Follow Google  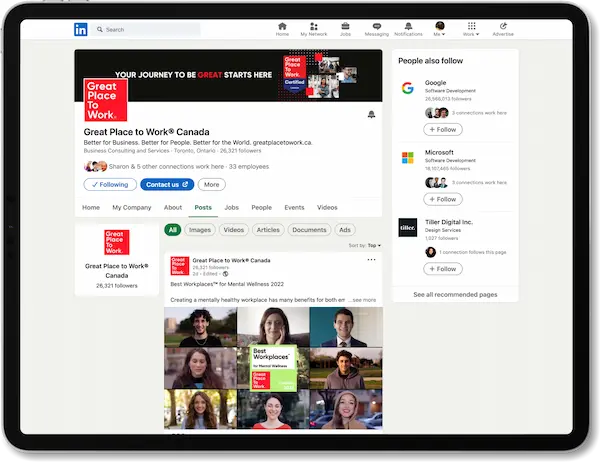[x=443, y=129]
